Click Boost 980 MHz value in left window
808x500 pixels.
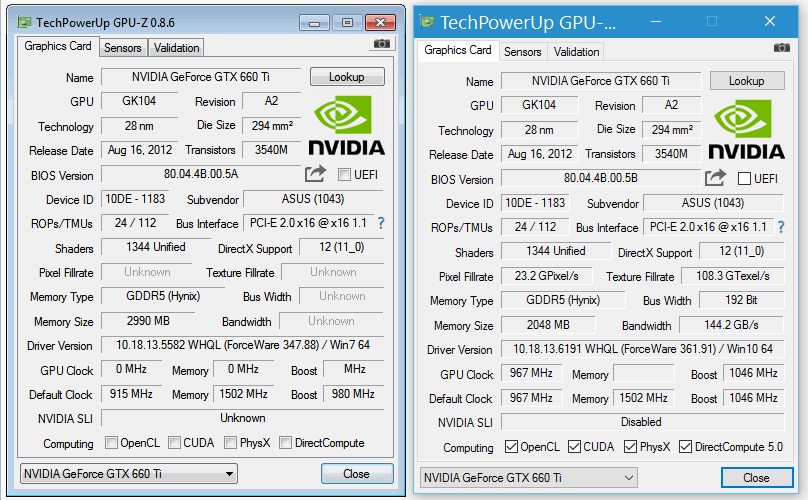[x=354, y=394]
